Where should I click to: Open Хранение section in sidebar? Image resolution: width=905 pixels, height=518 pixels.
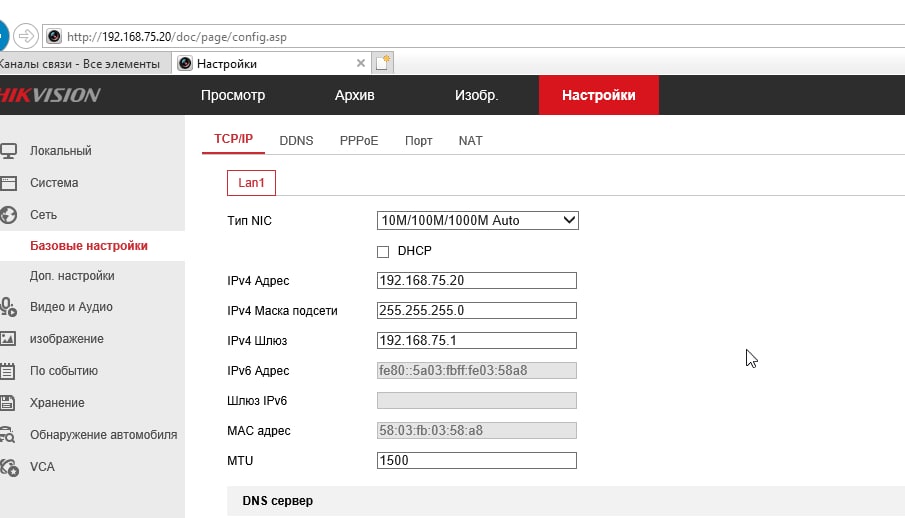click(x=57, y=403)
